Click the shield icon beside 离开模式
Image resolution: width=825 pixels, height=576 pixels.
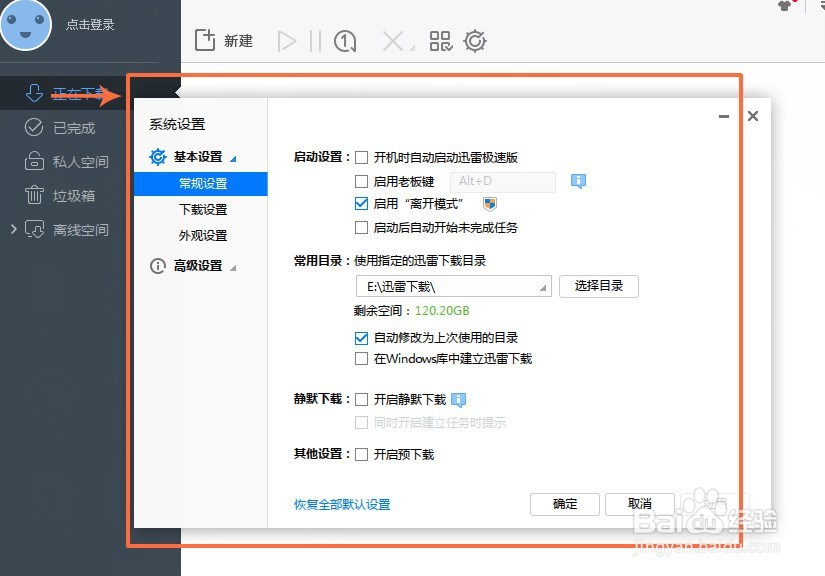[490, 204]
